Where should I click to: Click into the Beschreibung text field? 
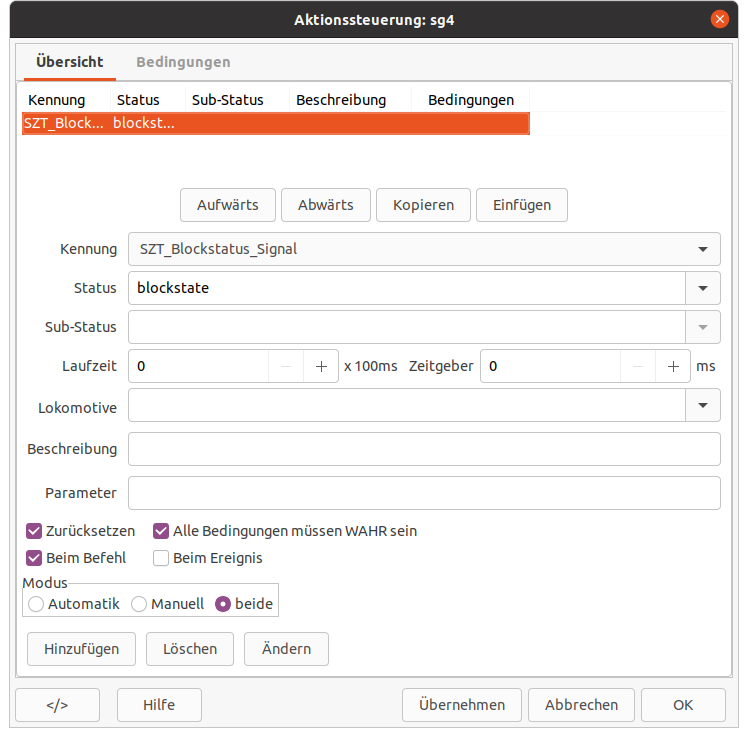point(424,449)
